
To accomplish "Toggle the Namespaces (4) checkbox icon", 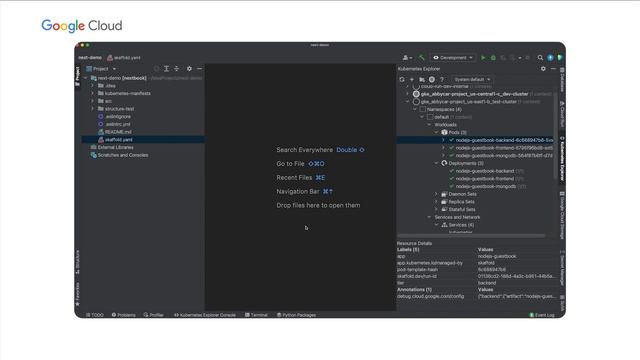I will (423, 109).
